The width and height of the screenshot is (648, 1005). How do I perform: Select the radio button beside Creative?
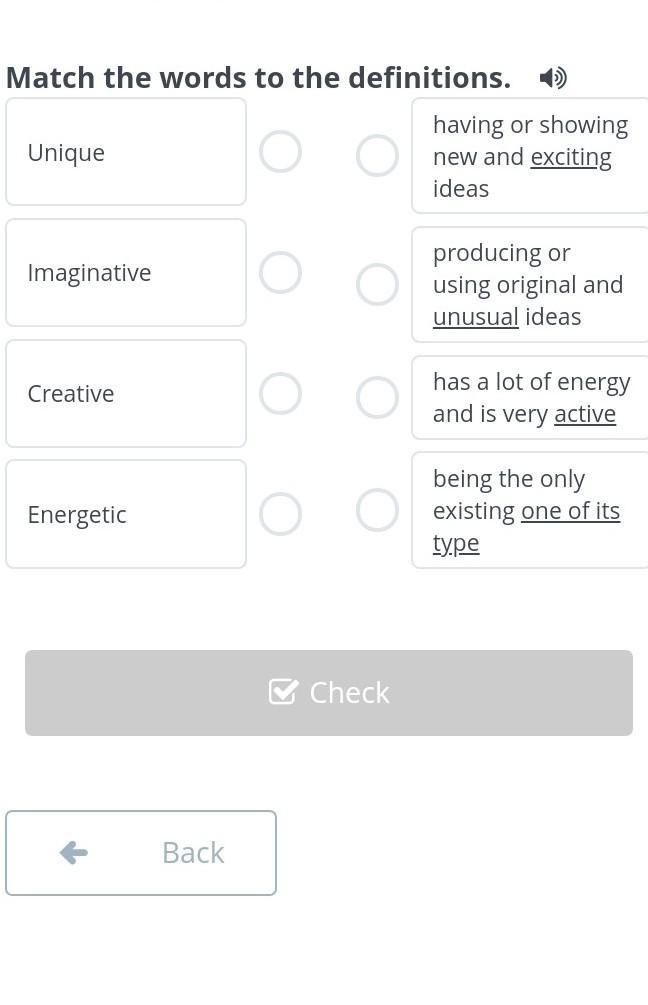point(280,394)
